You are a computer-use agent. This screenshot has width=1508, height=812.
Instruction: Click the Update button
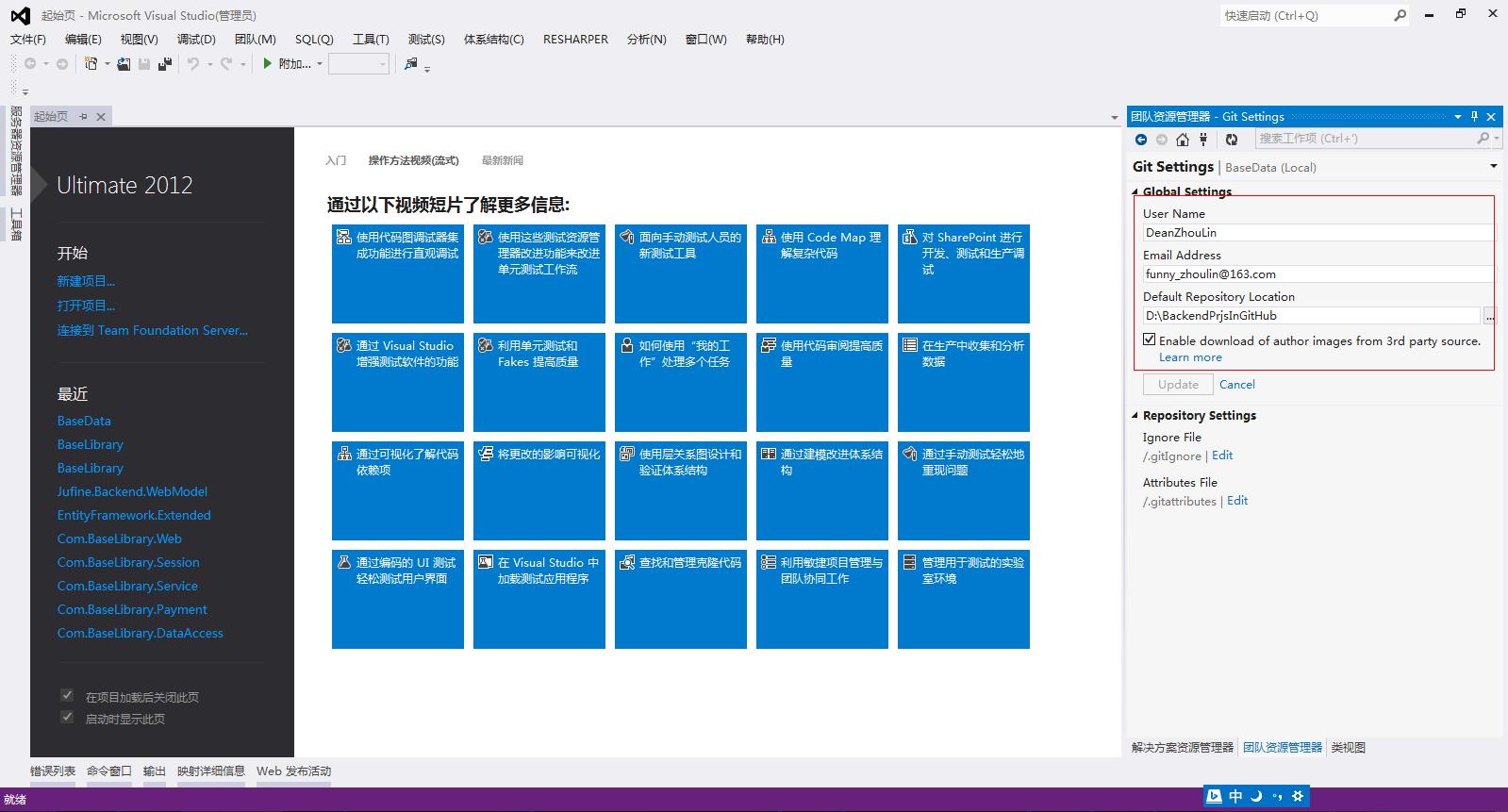coord(1178,384)
